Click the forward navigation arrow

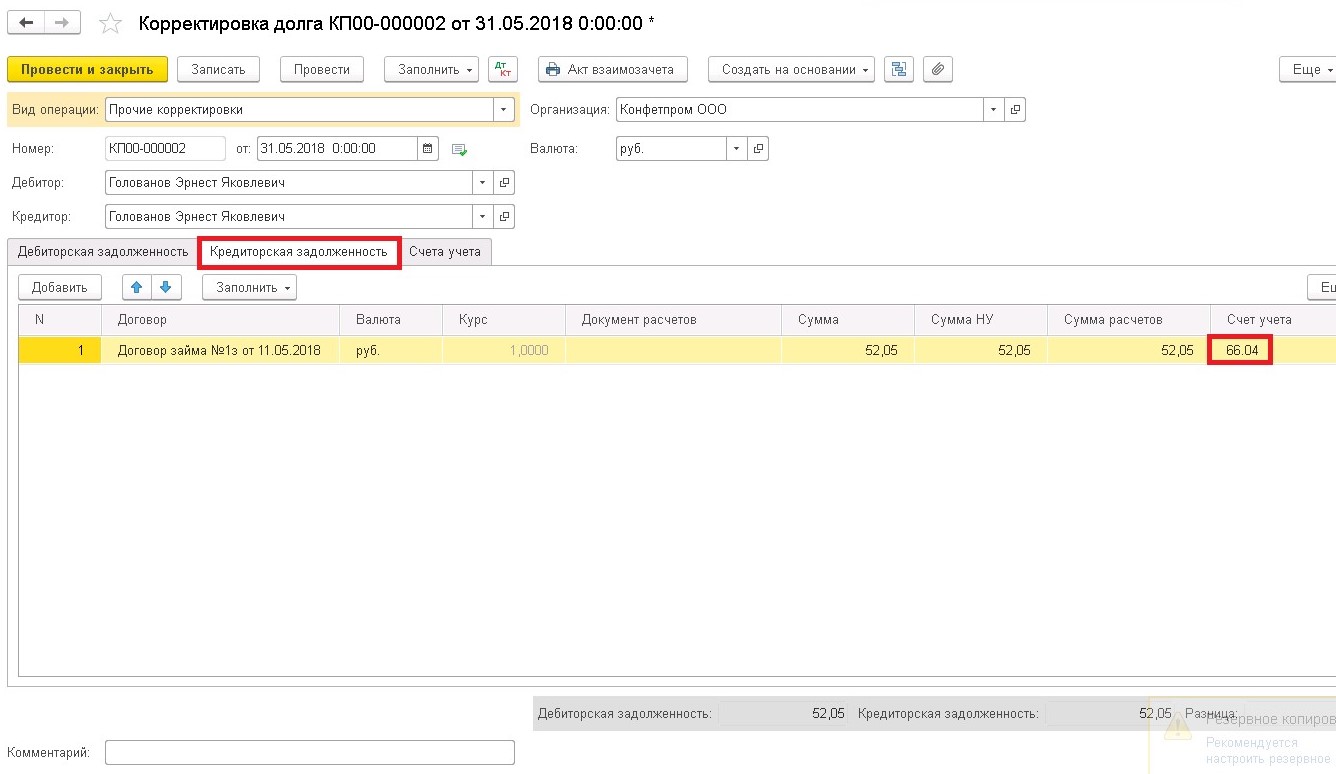coord(63,22)
